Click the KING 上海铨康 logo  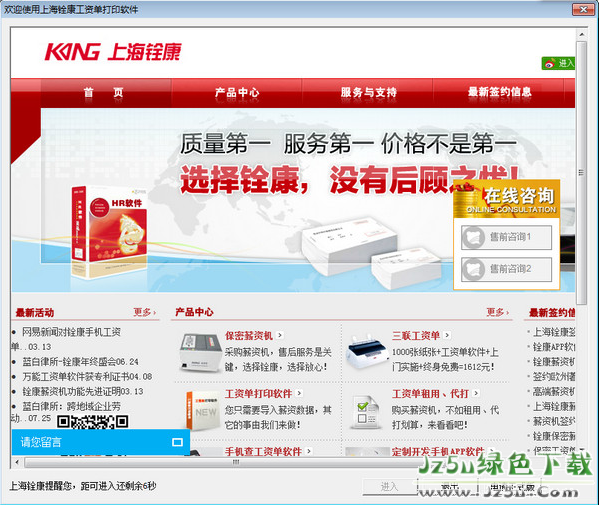[113, 52]
